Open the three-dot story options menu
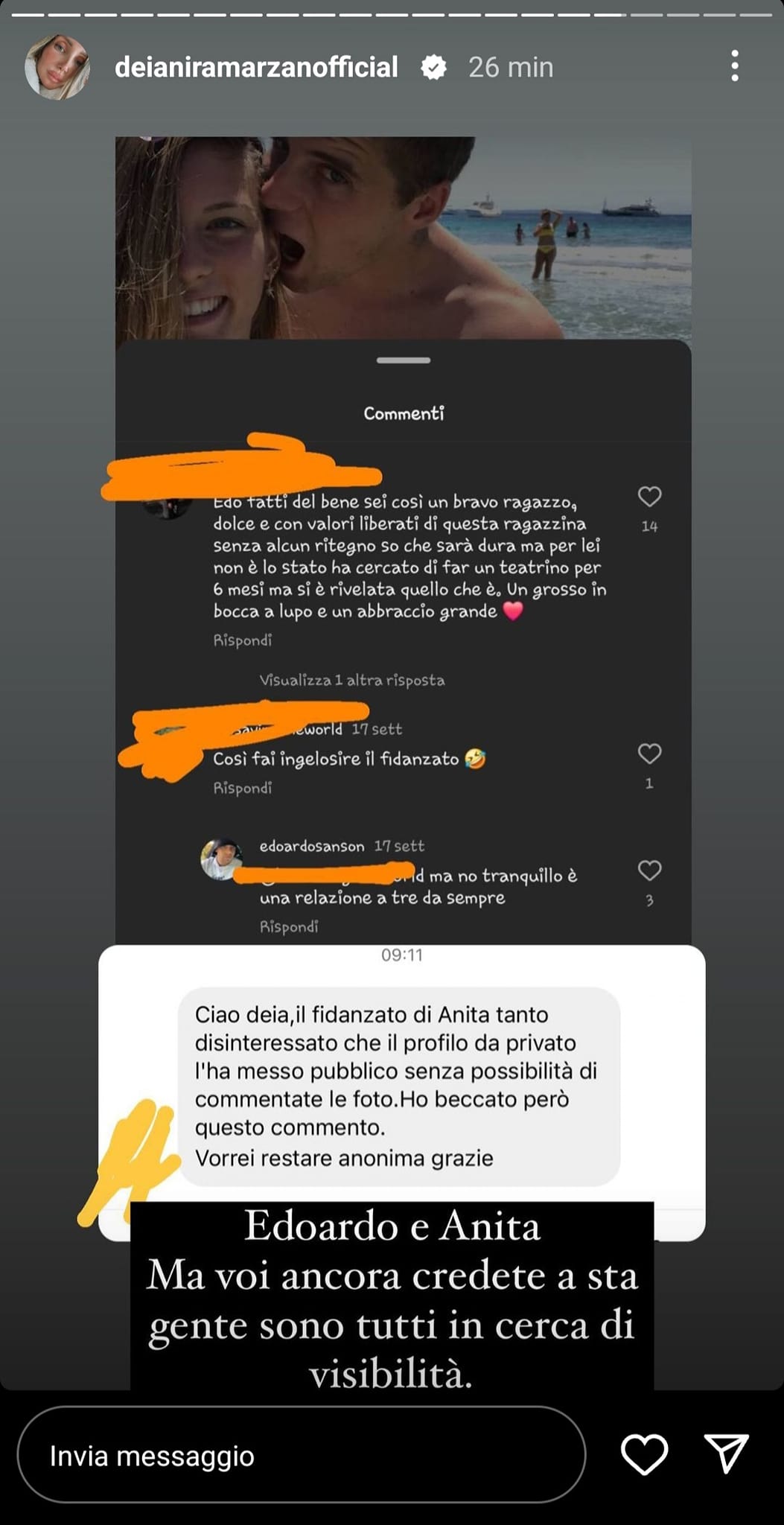This screenshot has height=1525, width=784. (734, 66)
